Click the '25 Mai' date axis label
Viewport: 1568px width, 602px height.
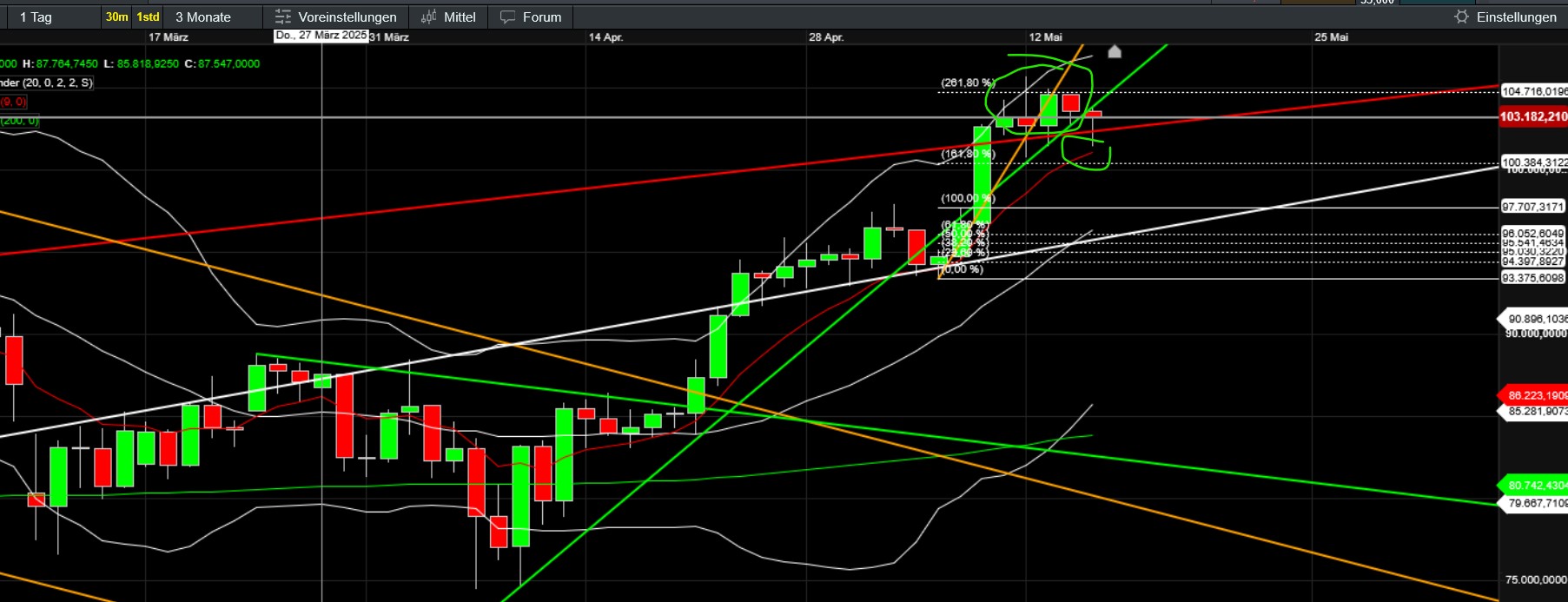click(1331, 37)
